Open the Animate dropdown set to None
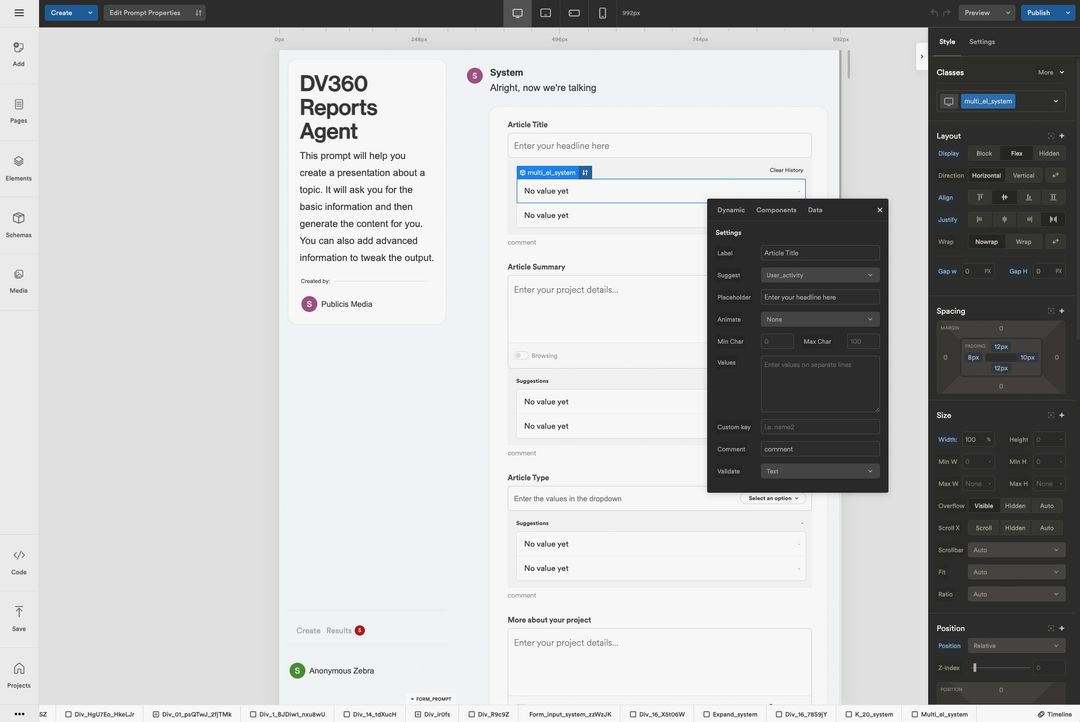1080x722 pixels. pos(818,318)
